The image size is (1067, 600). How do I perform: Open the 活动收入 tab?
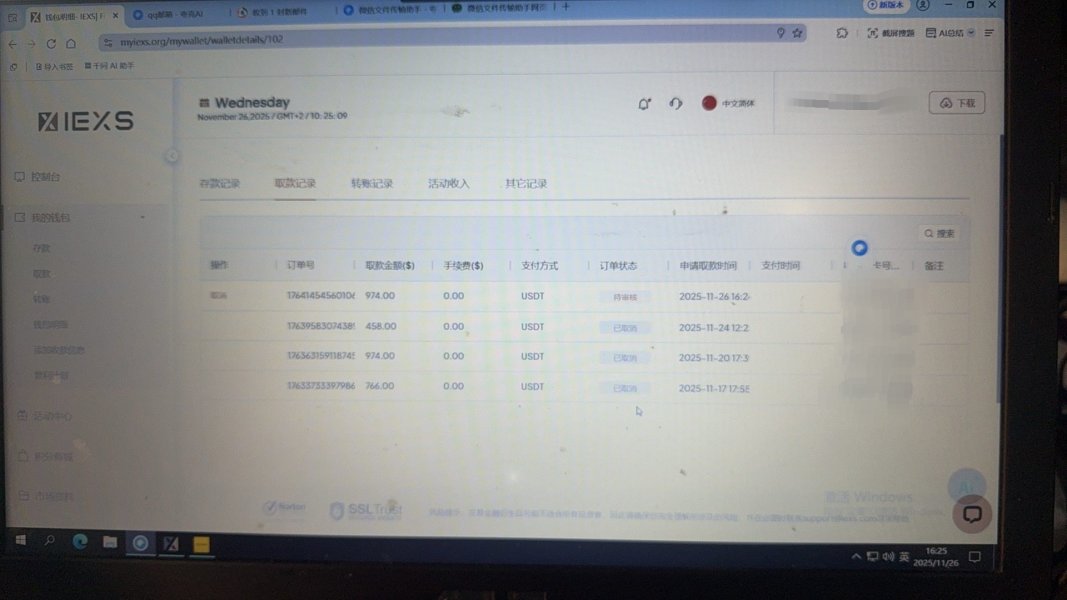coord(448,184)
